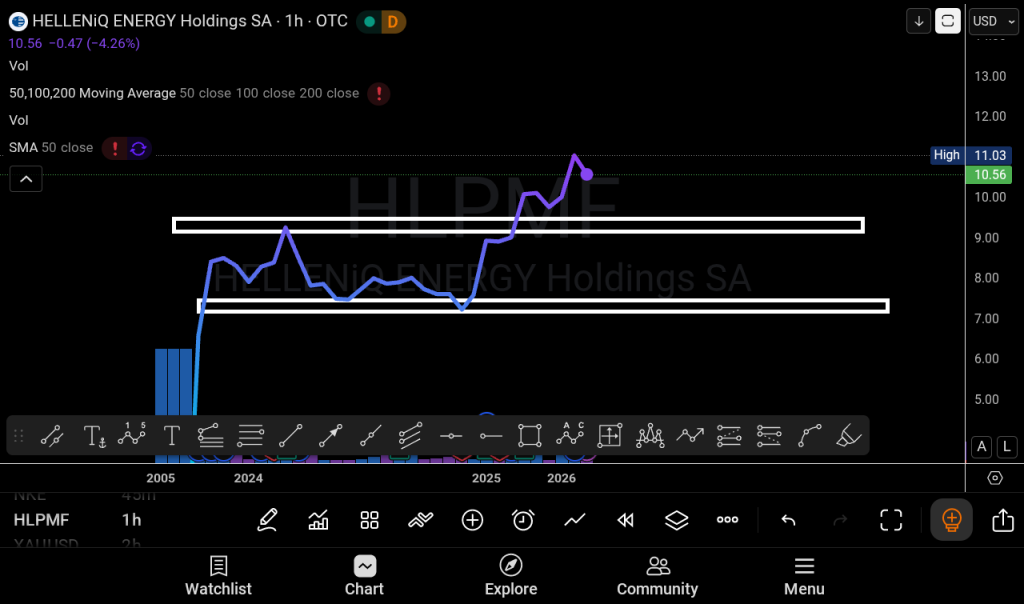This screenshot has height=604, width=1024.
Task: Open the Object Tree layers icon
Action: (676, 520)
